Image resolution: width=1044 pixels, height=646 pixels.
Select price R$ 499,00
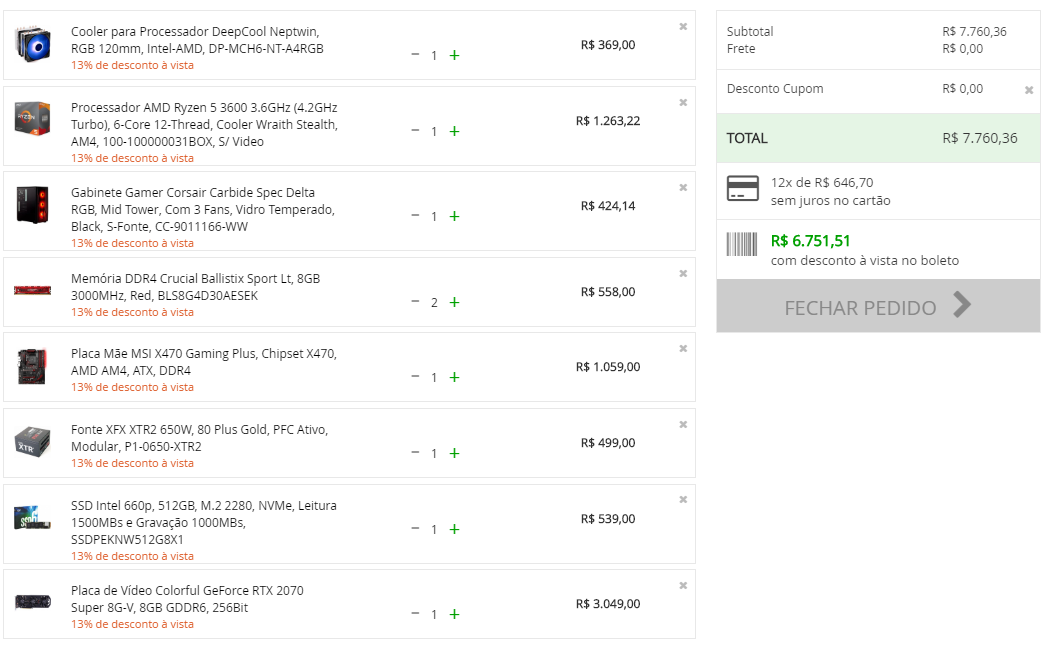click(608, 443)
